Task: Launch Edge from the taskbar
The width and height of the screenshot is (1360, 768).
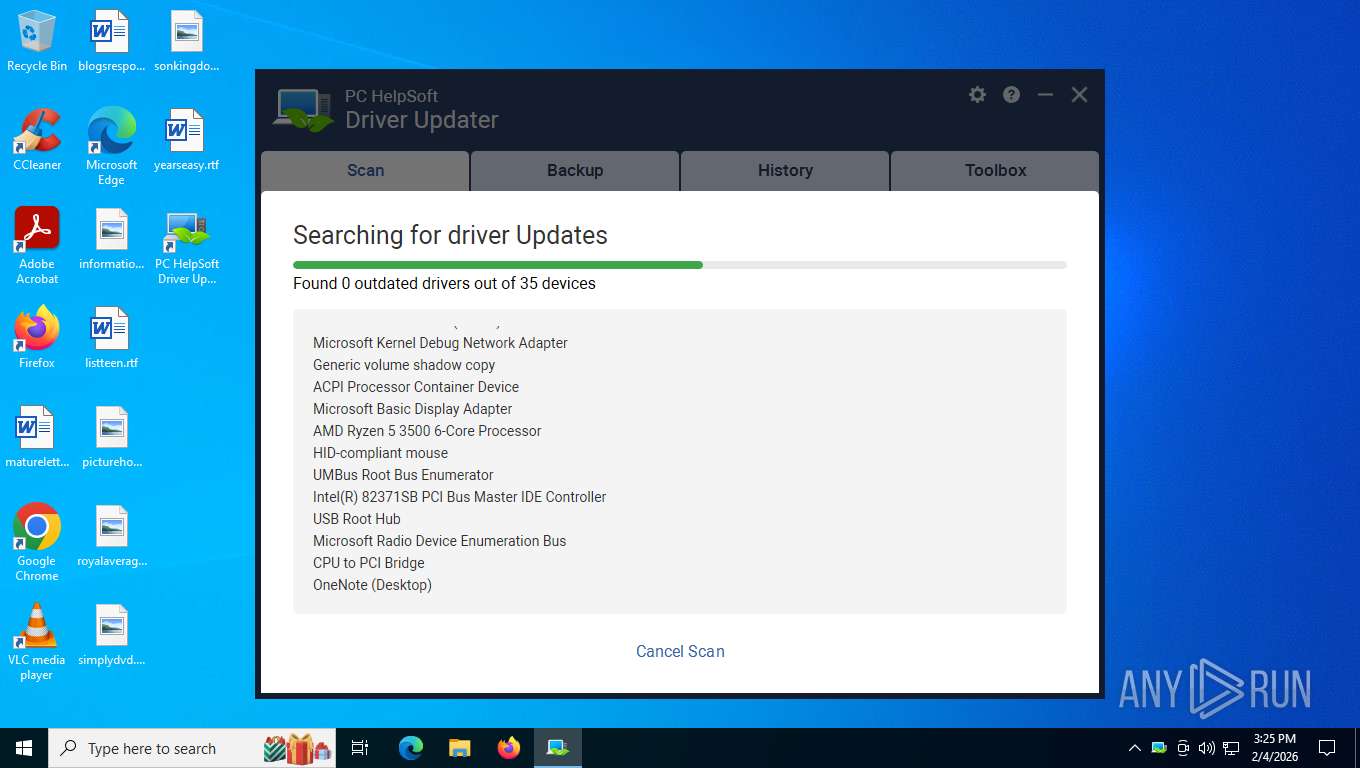Action: (x=411, y=748)
